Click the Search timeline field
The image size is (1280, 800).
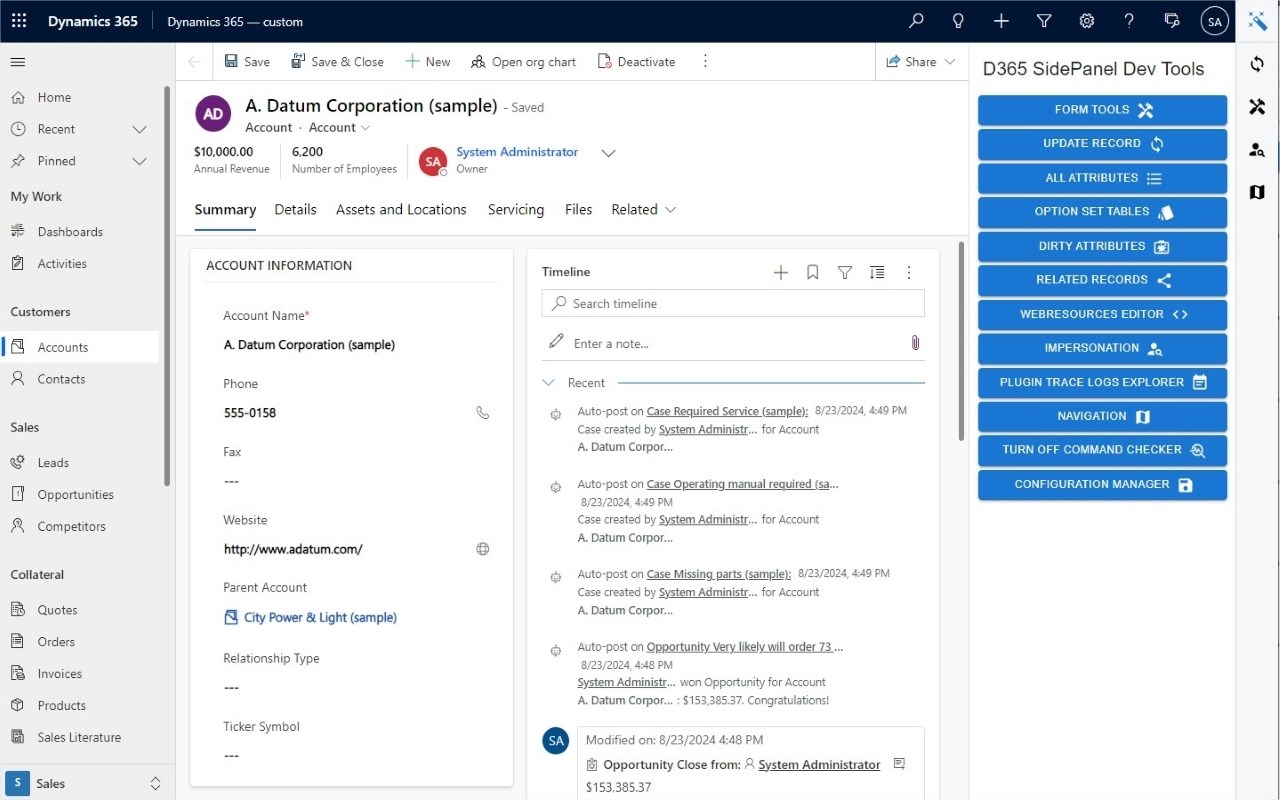[x=733, y=303]
